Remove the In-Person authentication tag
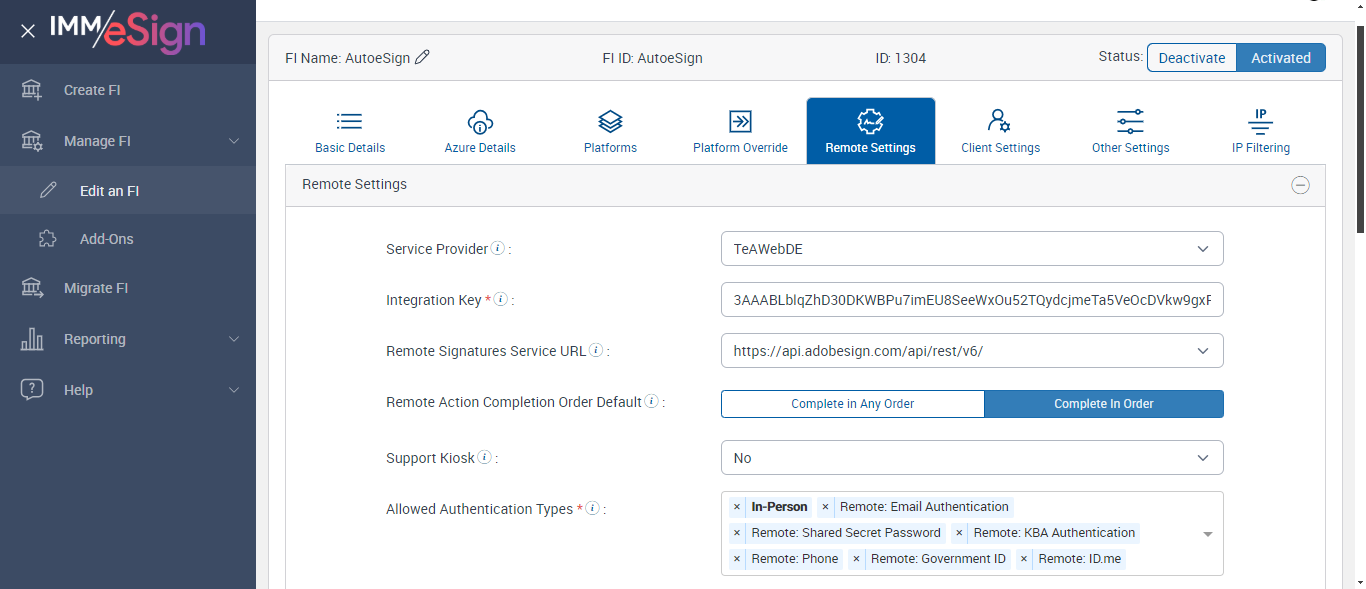The height and width of the screenshot is (589, 1366). tap(737, 507)
